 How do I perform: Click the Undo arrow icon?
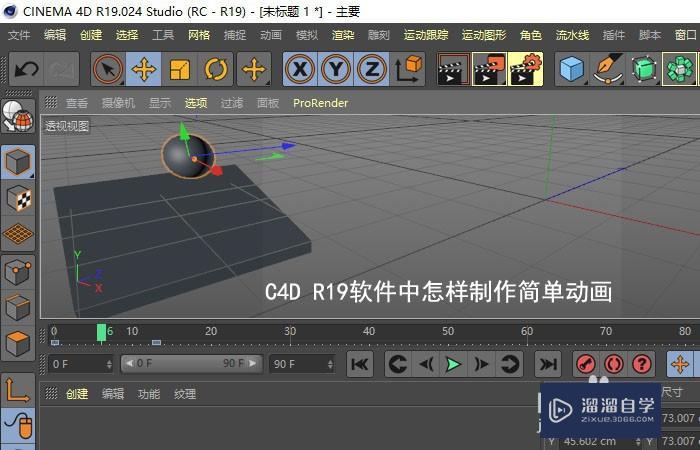point(26,69)
